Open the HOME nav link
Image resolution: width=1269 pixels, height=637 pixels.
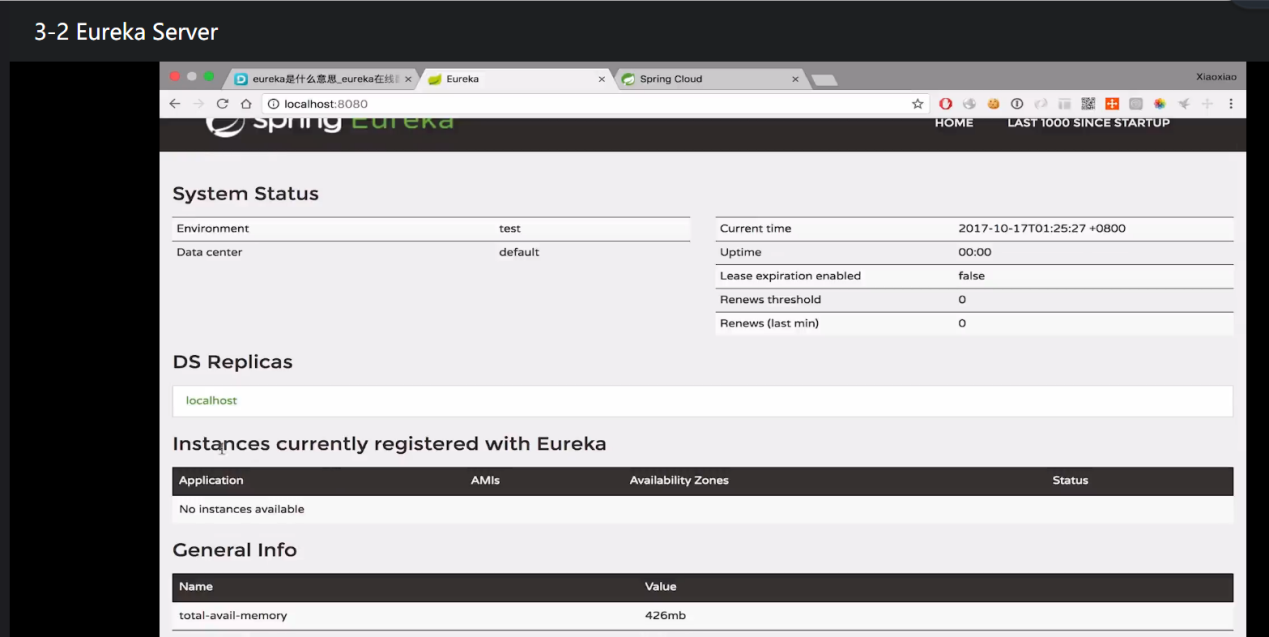[x=954, y=123]
